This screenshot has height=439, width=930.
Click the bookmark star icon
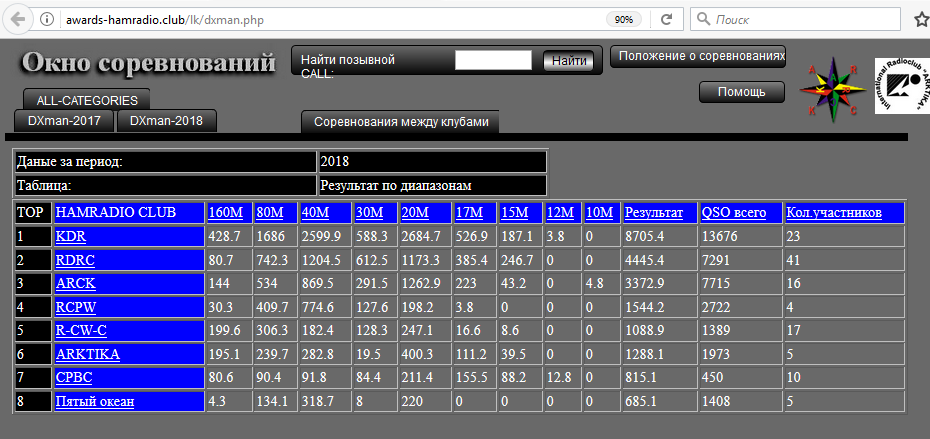tap(921, 19)
